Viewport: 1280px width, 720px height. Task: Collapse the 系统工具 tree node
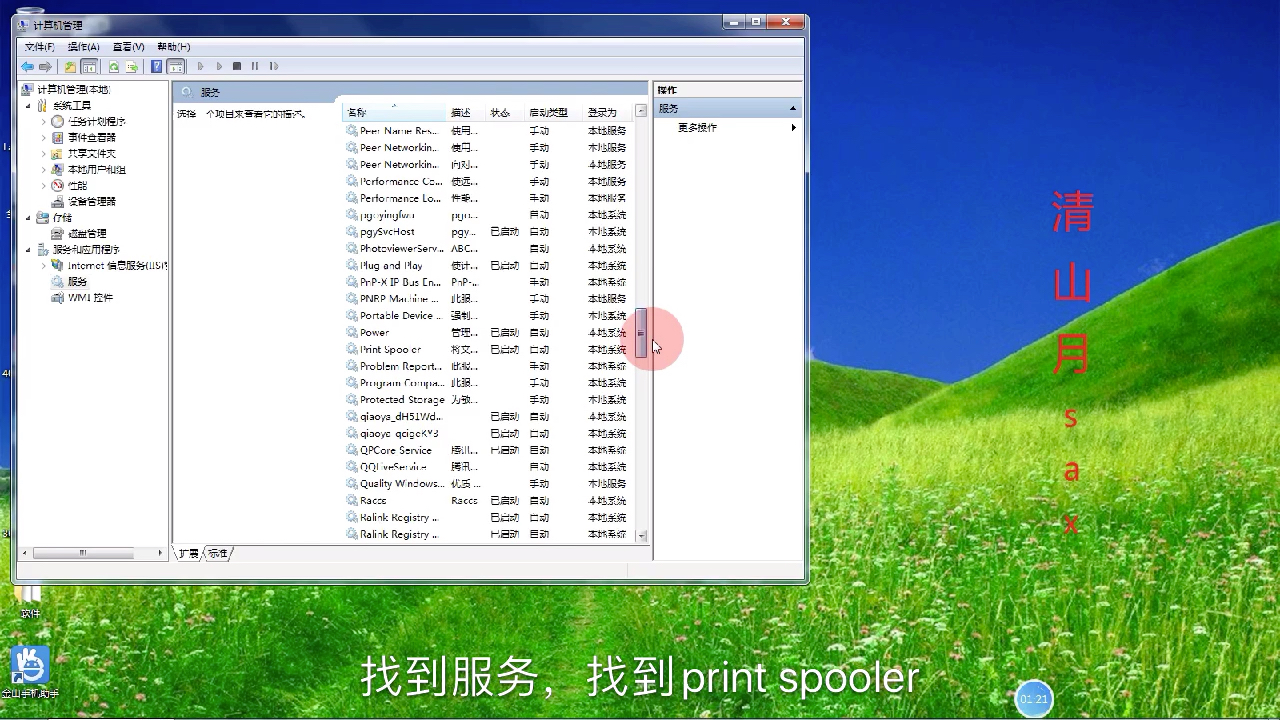point(28,106)
